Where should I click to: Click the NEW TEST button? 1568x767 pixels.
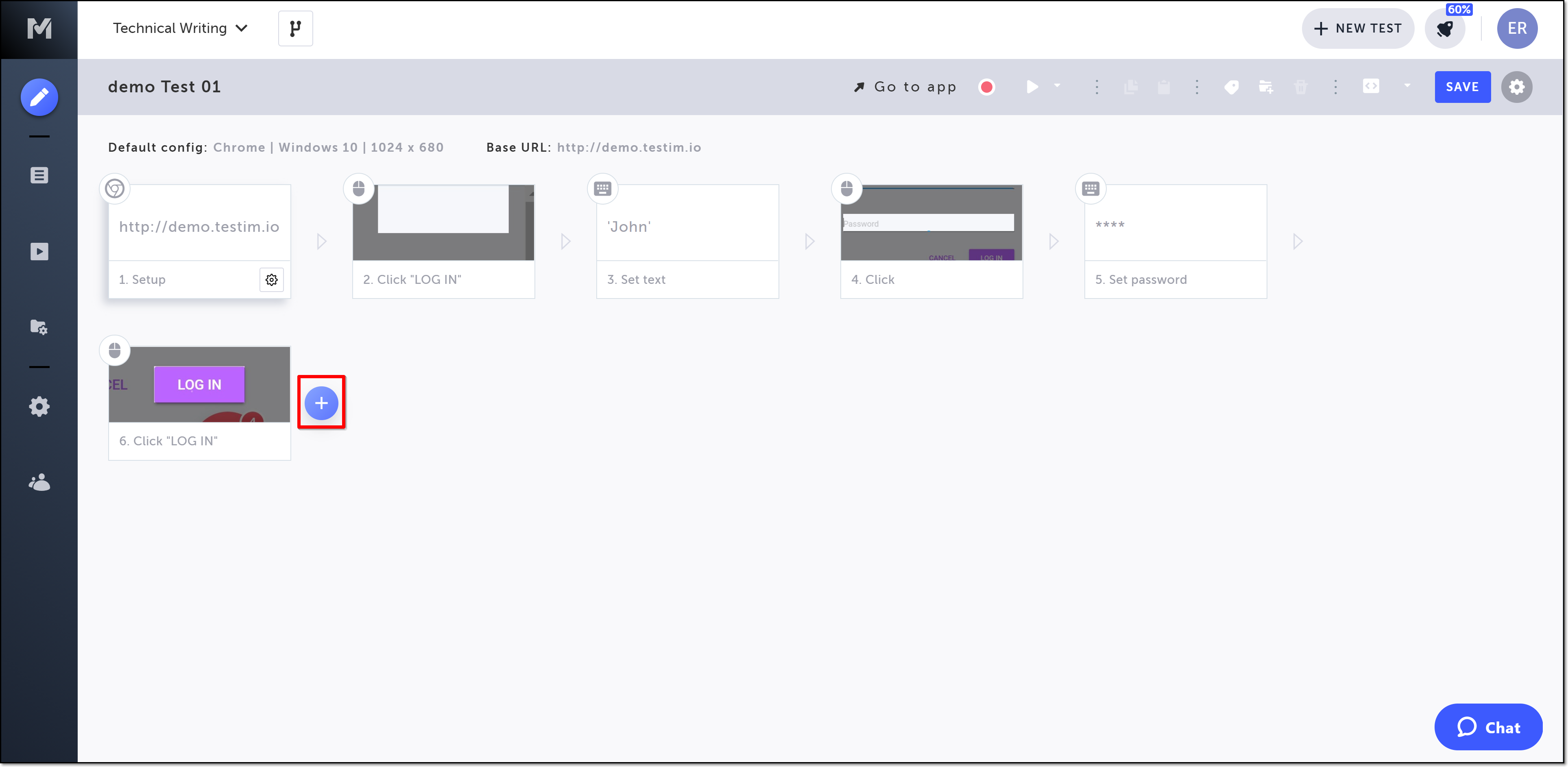pos(1357,28)
